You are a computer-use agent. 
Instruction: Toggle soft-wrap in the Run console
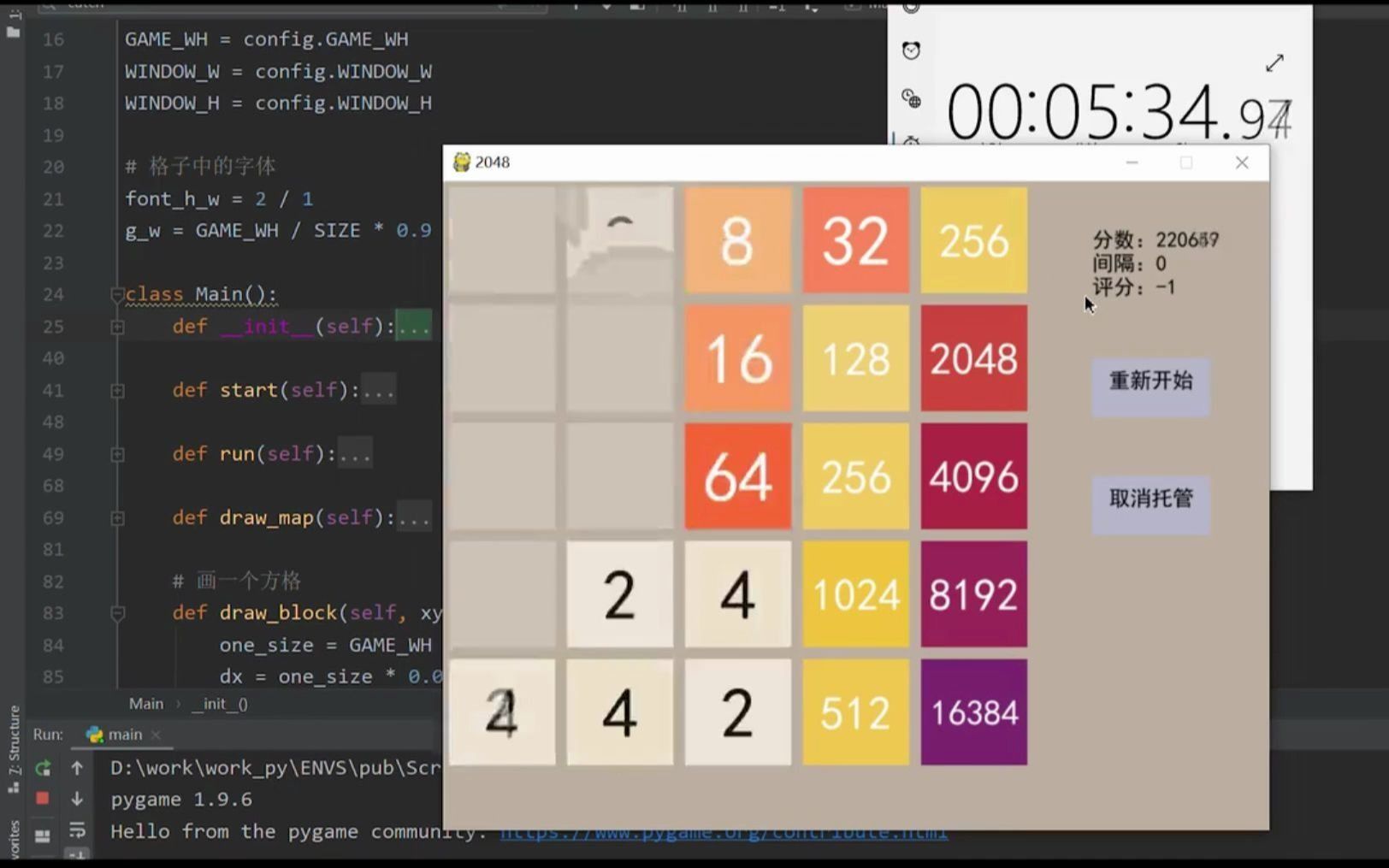coord(77,830)
